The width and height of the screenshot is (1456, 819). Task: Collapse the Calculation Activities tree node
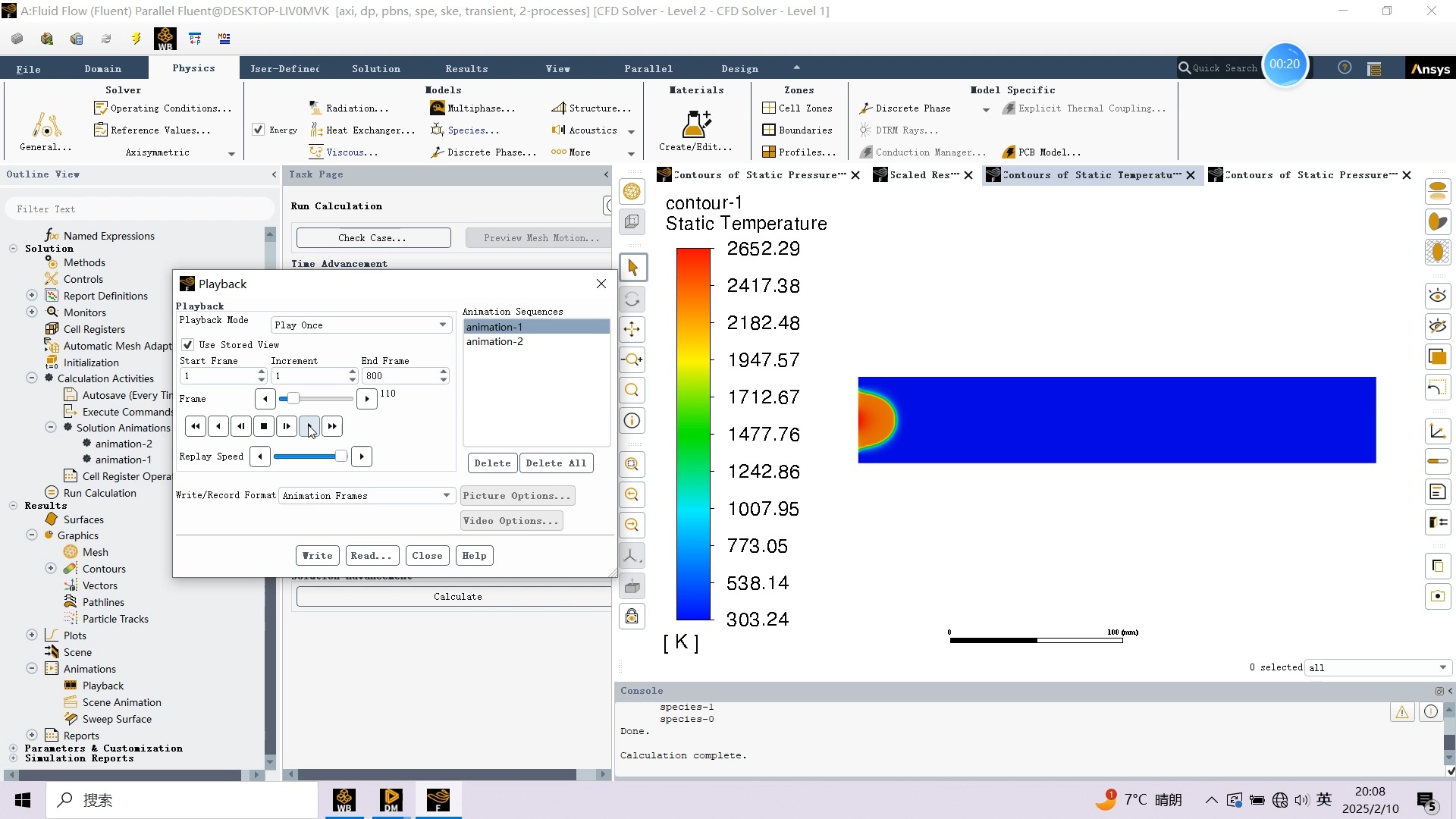point(32,378)
